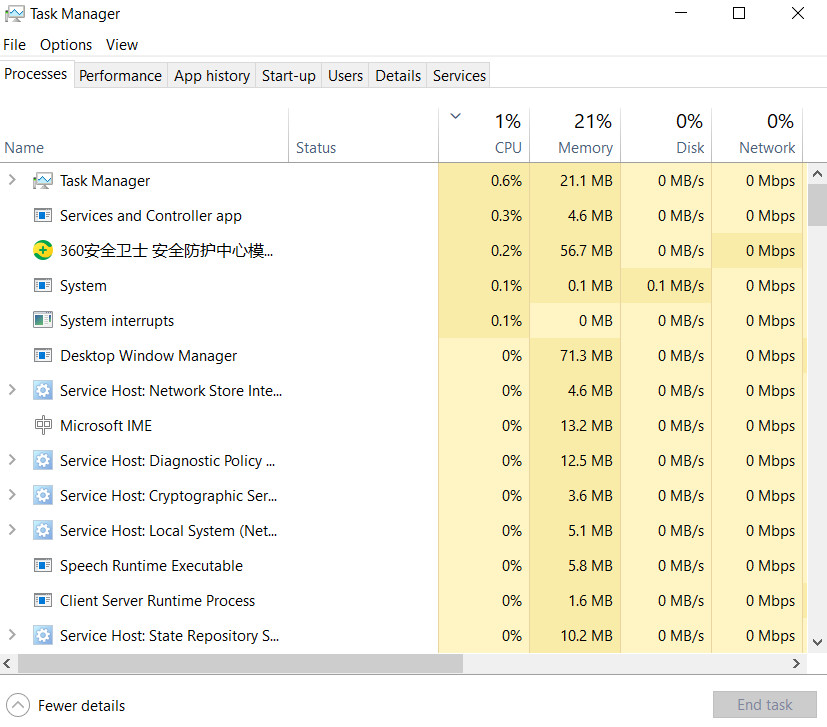Select the System interrupts process name
The height and width of the screenshot is (727, 827).
click(117, 321)
